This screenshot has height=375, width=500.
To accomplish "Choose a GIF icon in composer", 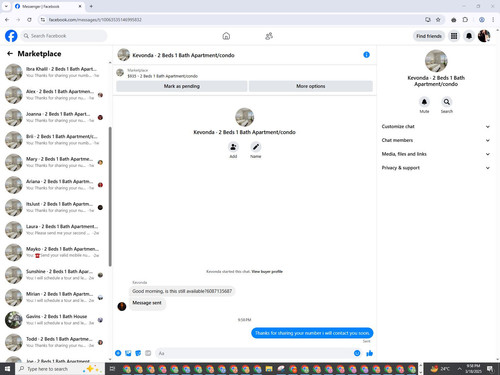I will (148, 353).
